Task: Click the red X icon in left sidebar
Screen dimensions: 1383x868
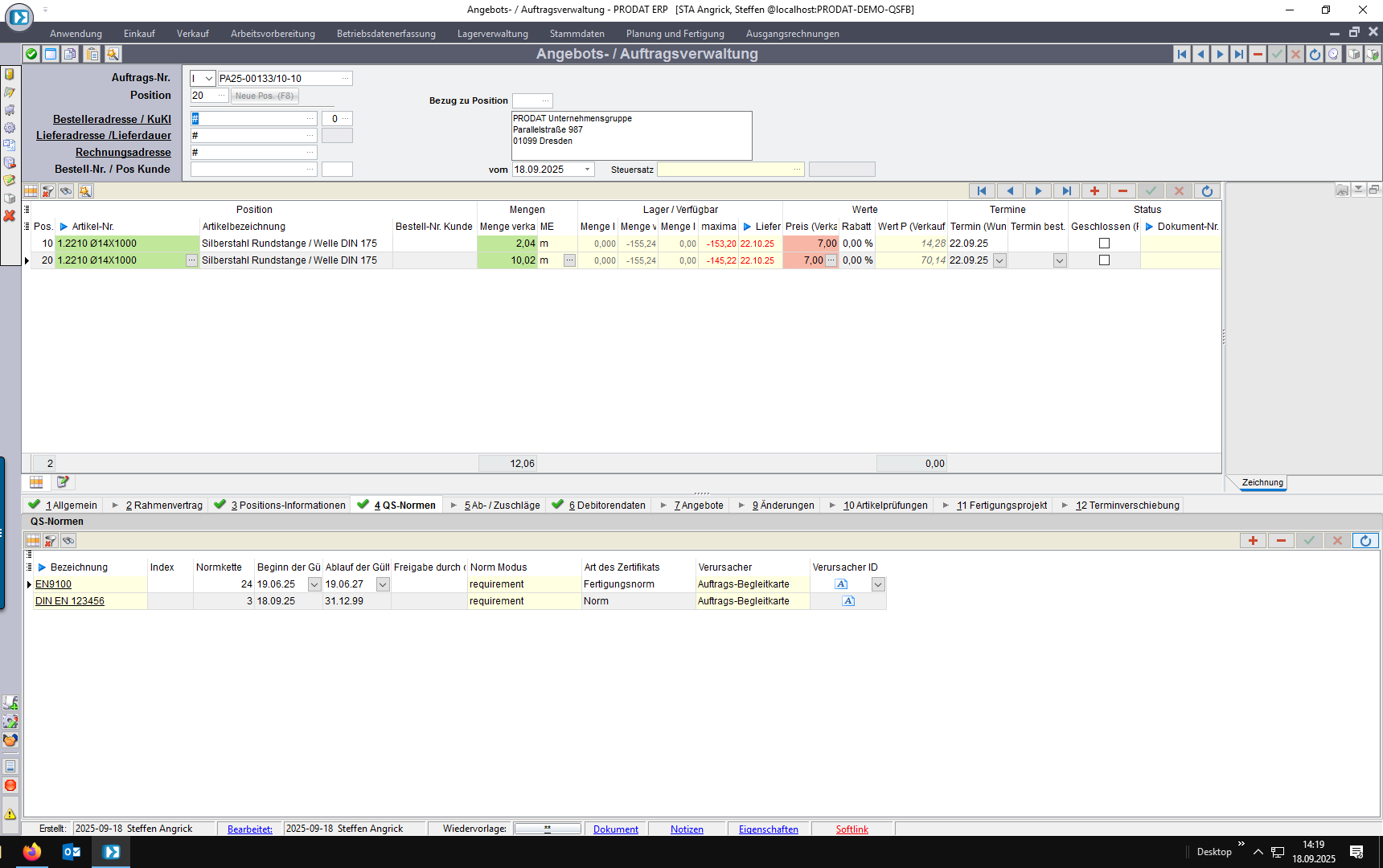Action: (10, 216)
